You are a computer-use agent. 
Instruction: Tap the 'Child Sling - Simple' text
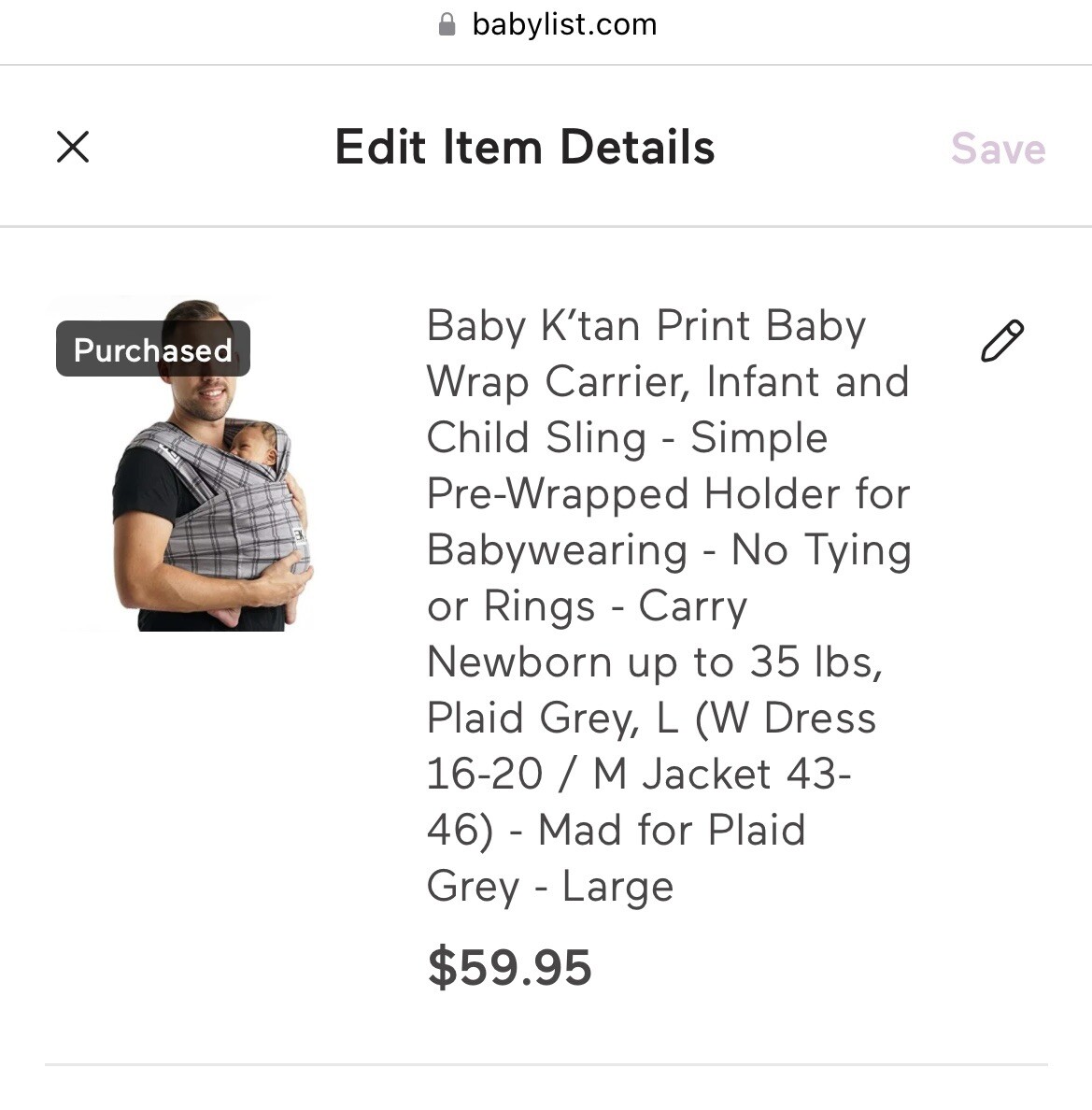pos(627,438)
